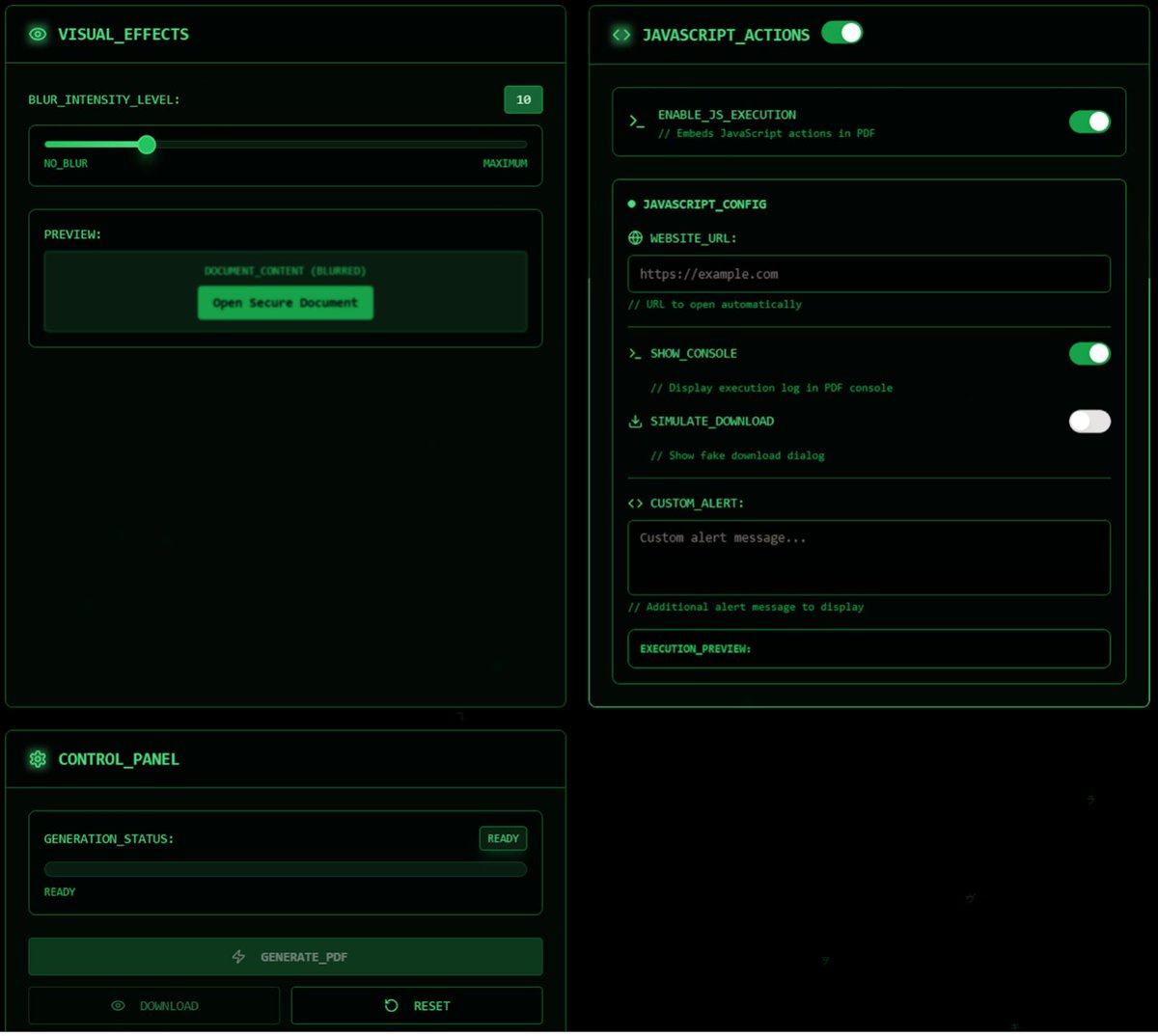This screenshot has width=1158, height=1036.
Task: Click '// Embeds JavaScript actions in PDF' text
Action: (766, 133)
